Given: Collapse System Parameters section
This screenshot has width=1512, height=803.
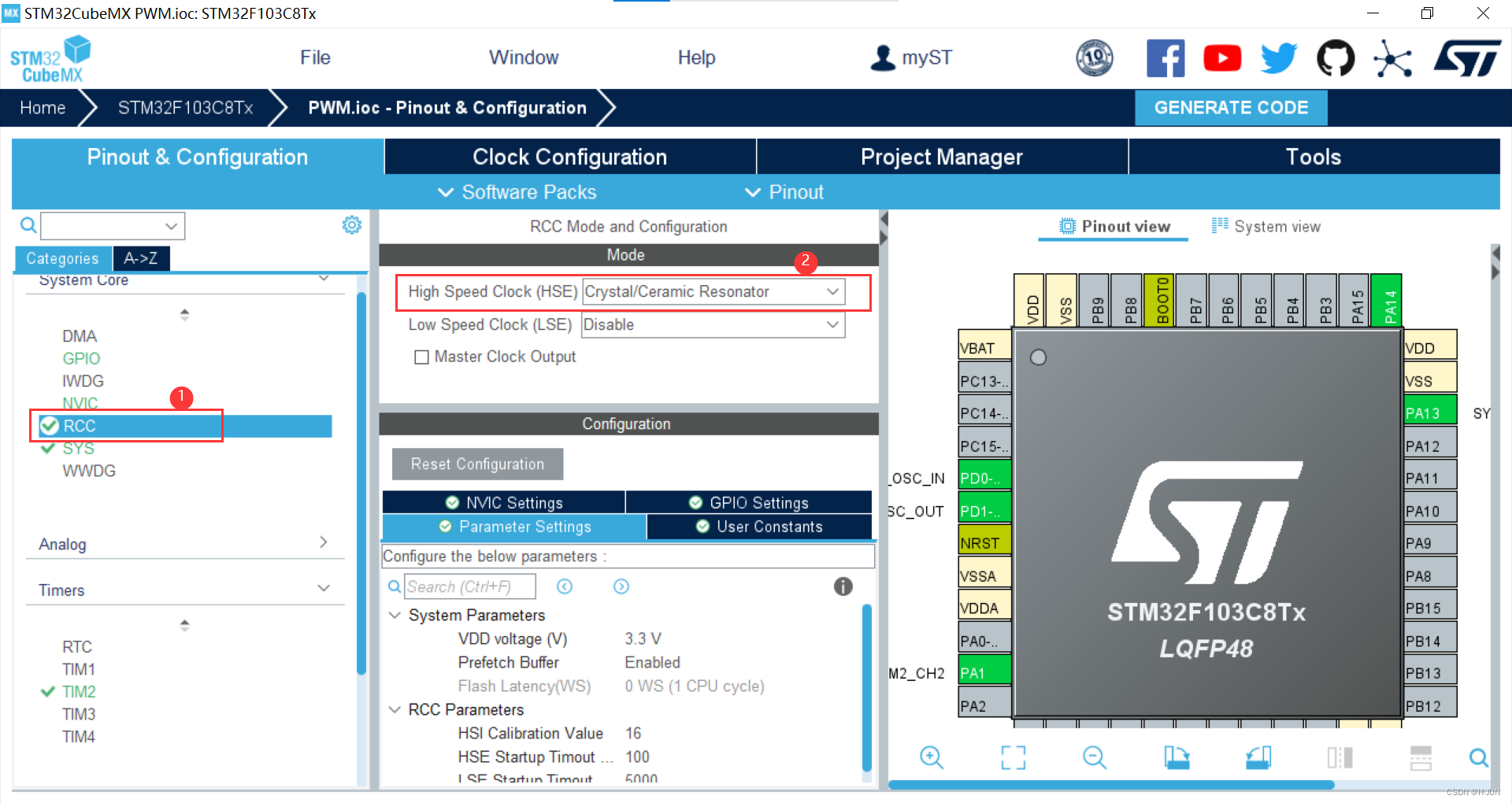Looking at the screenshot, I should [395, 615].
